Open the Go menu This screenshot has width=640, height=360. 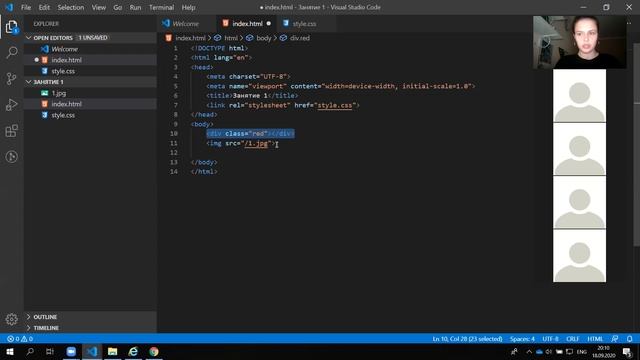(118, 7)
